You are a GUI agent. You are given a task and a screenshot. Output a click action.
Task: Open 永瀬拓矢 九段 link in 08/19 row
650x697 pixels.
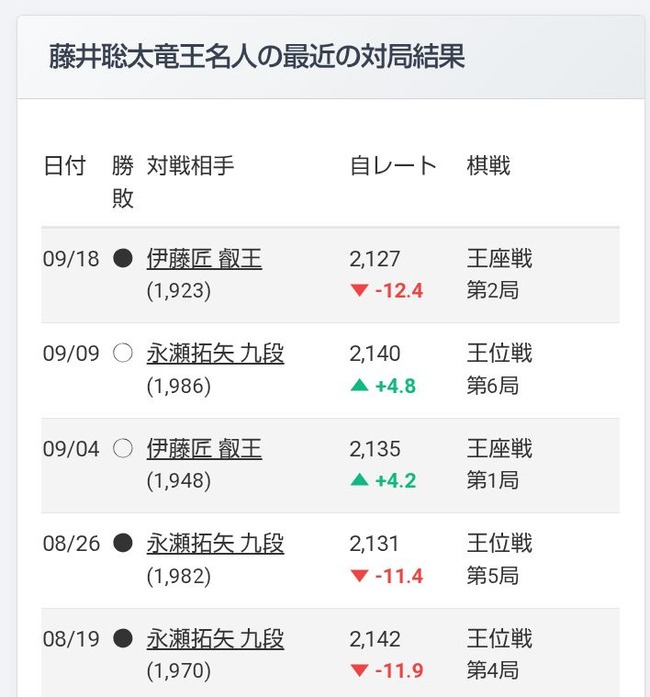tap(215, 639)
